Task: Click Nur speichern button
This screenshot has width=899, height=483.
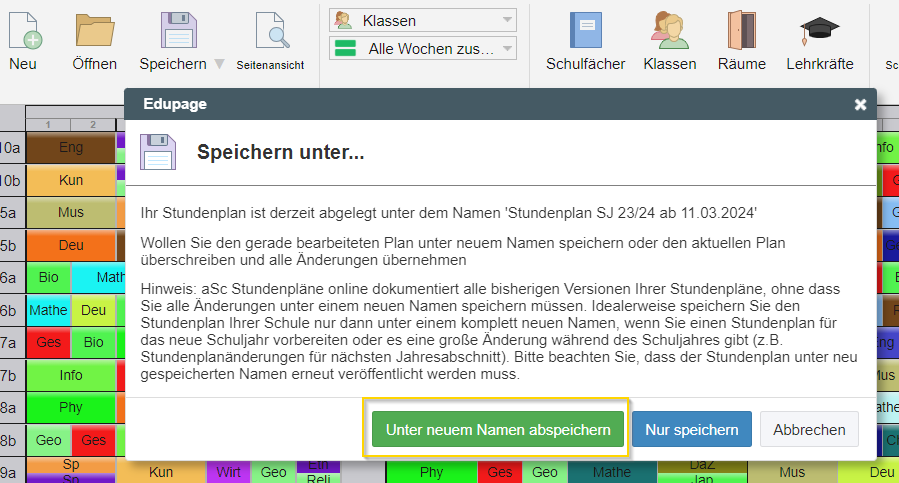Action: point(691,429)
